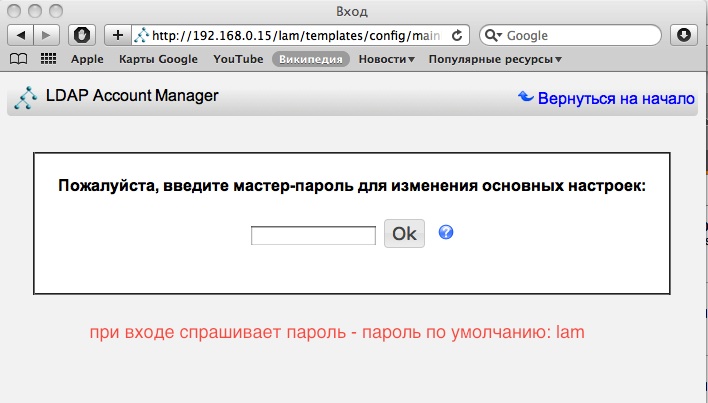Click the extension button beside Forward

(x=84, y=35)
